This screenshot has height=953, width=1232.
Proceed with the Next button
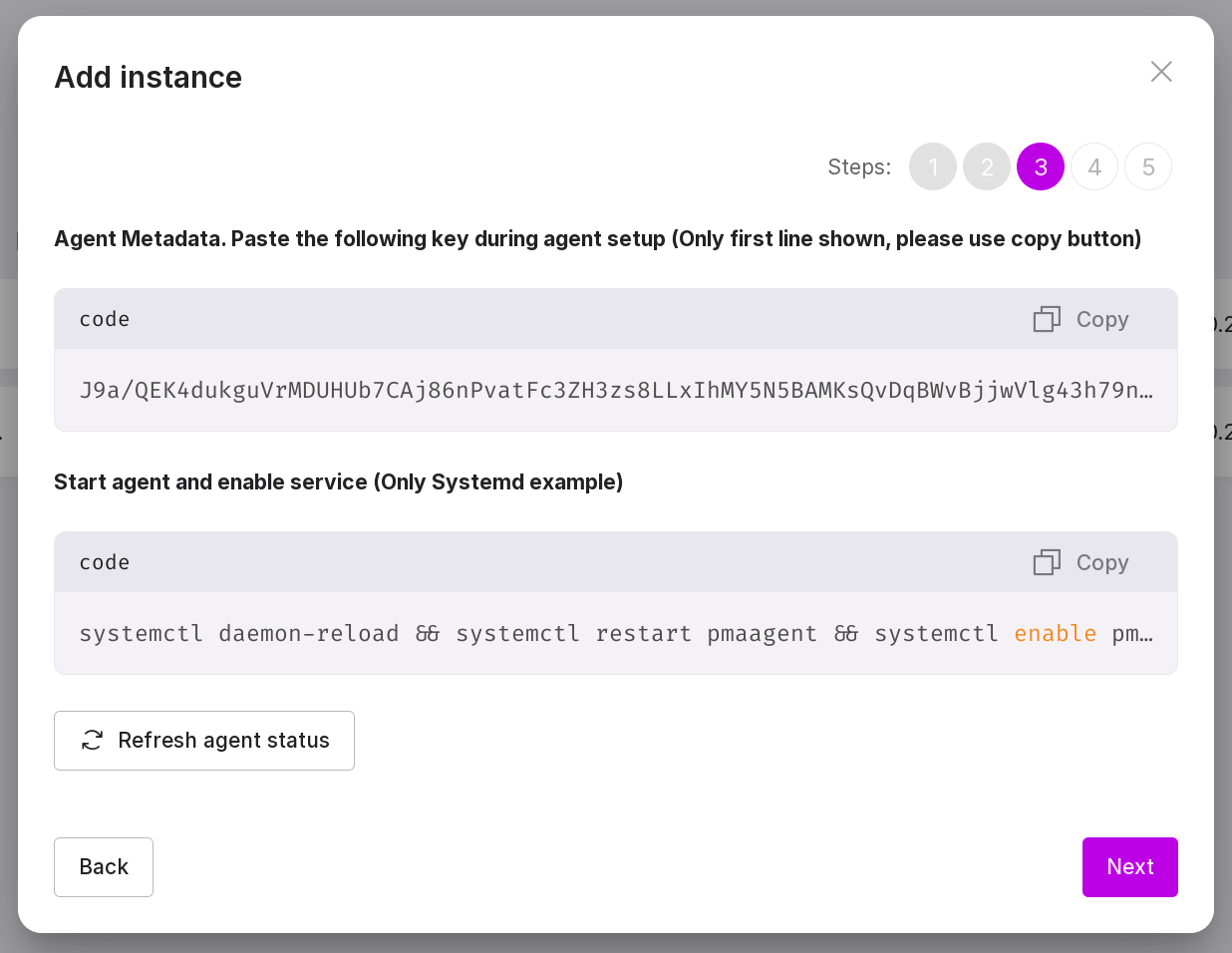click(1129, 866)
